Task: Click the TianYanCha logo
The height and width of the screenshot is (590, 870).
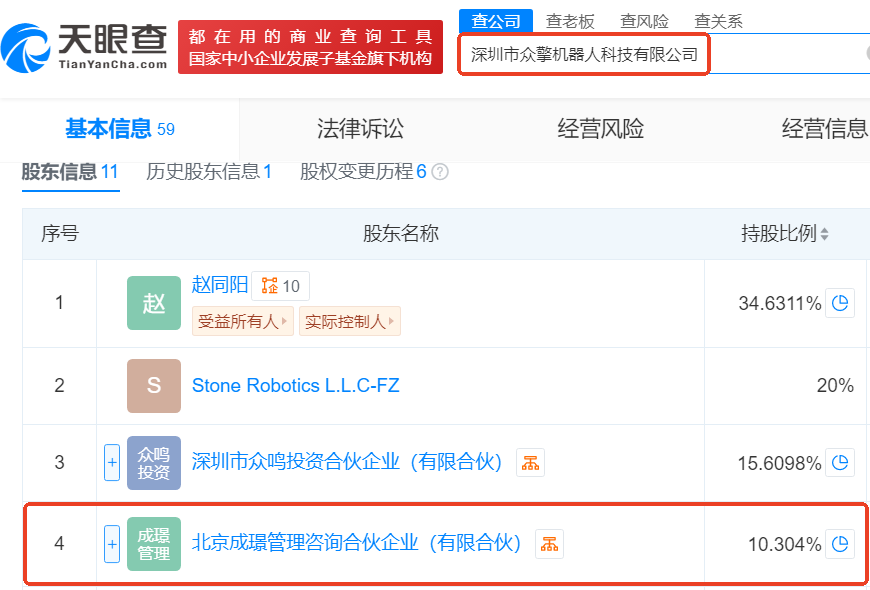Action: point(84,47)
